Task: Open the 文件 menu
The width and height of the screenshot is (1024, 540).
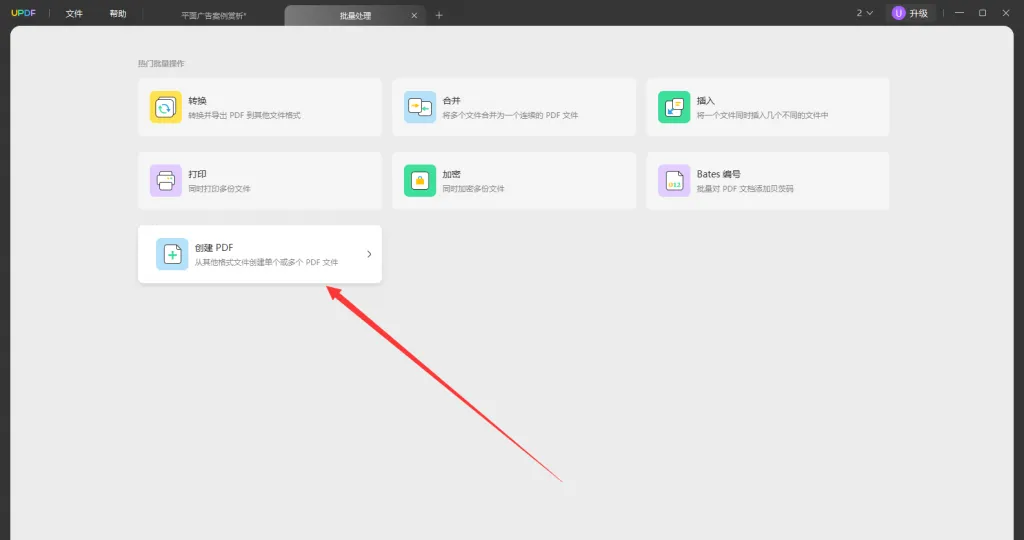Action: coord(74,14)
